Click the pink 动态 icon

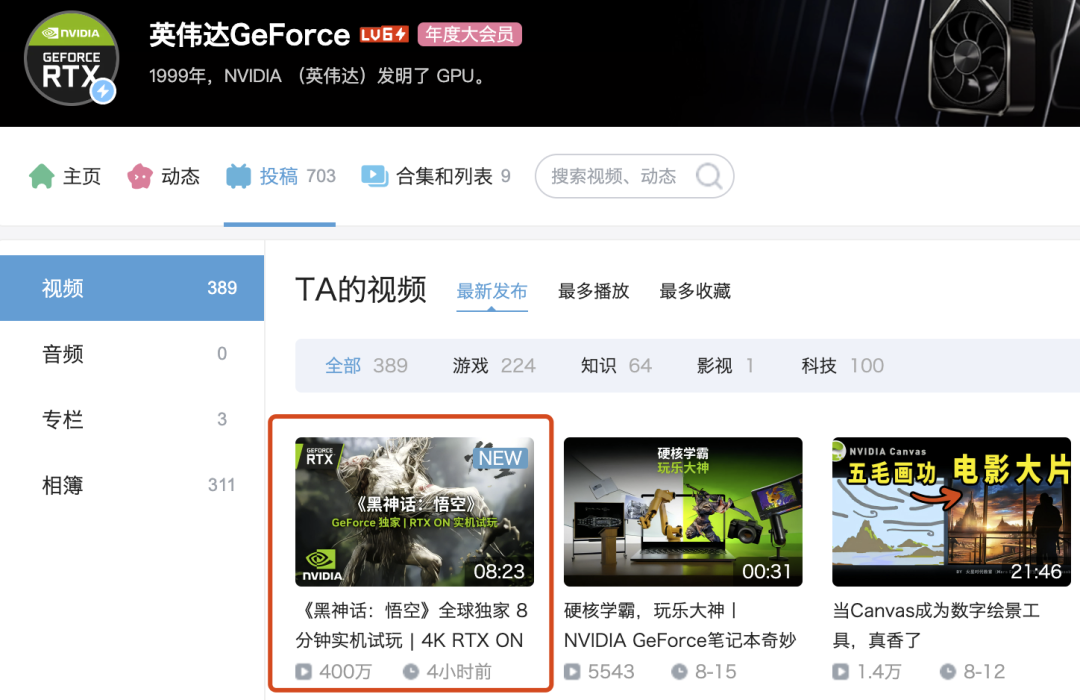(139, 177)
